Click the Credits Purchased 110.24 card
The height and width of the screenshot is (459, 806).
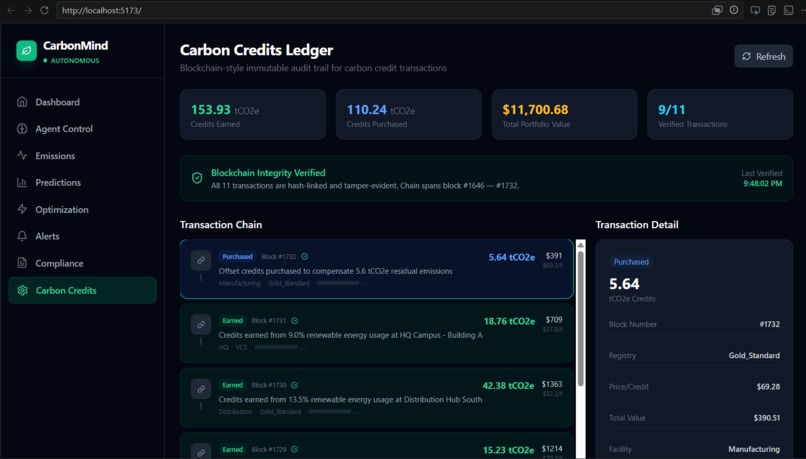(x=409, y=115)
